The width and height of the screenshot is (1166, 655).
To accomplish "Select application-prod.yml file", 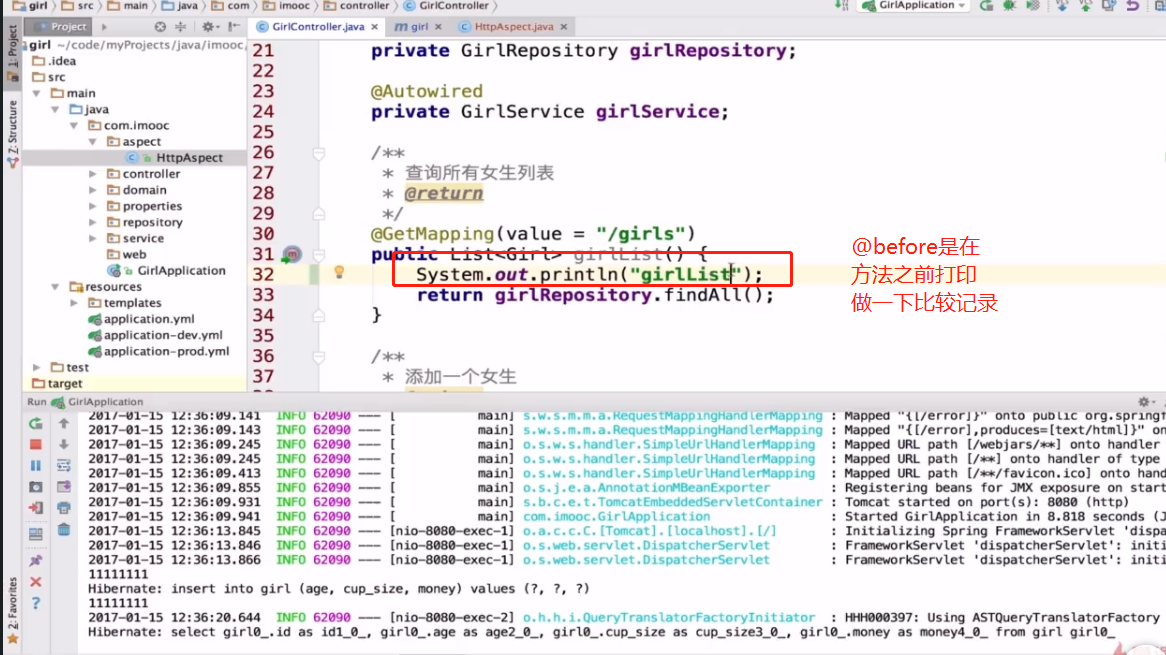I will click(158, 352).
